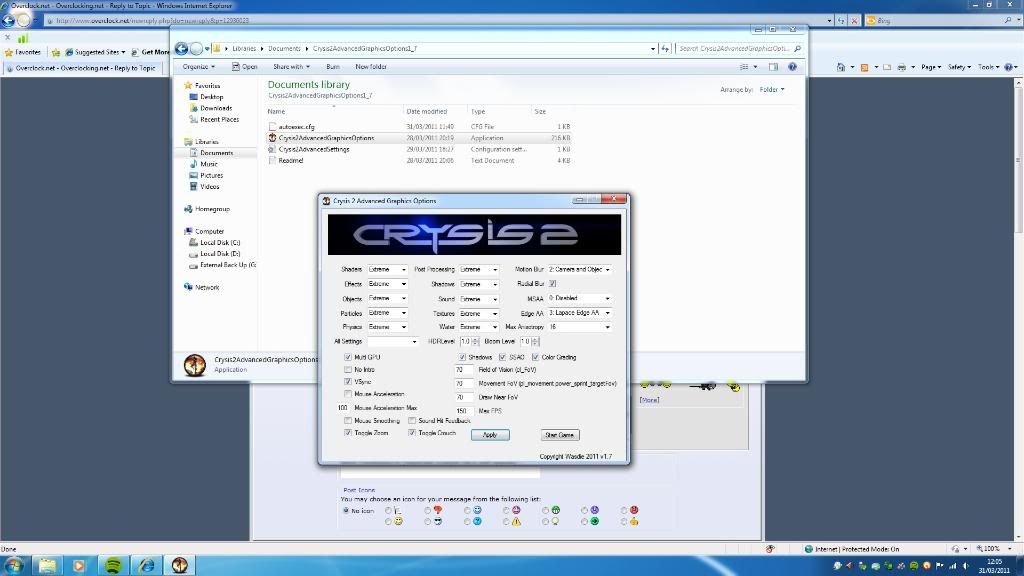Open the Arrange by Folder dropdown
Viewport: 1024px width, 576px height.
coord(772,89)
